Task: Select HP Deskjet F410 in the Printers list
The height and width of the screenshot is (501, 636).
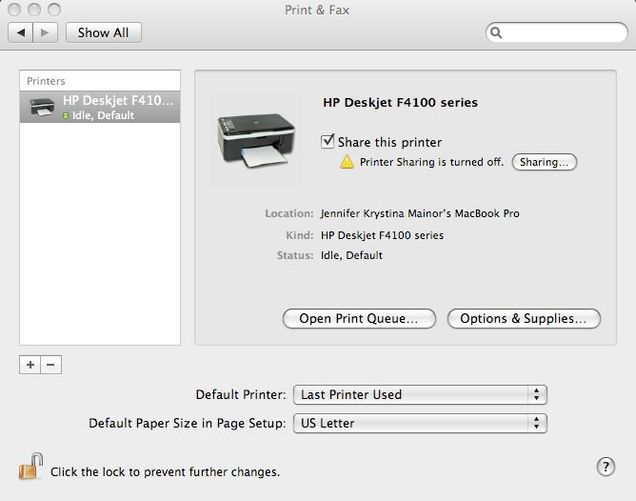Action: [100, 107]
